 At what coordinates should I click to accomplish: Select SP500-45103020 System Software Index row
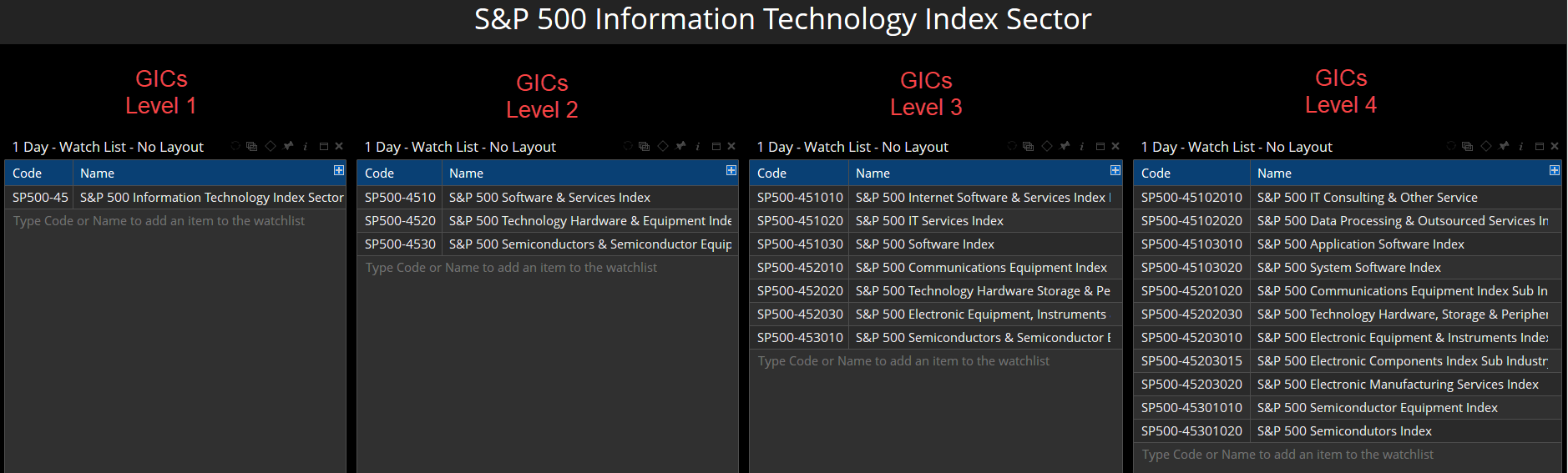(1348, 268)
